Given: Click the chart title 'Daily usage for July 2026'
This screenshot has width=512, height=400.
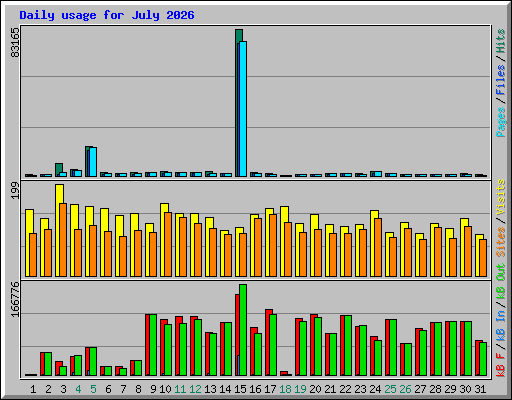Looking at the screenshot, I should pyautogui.click(x=107, y=15).
